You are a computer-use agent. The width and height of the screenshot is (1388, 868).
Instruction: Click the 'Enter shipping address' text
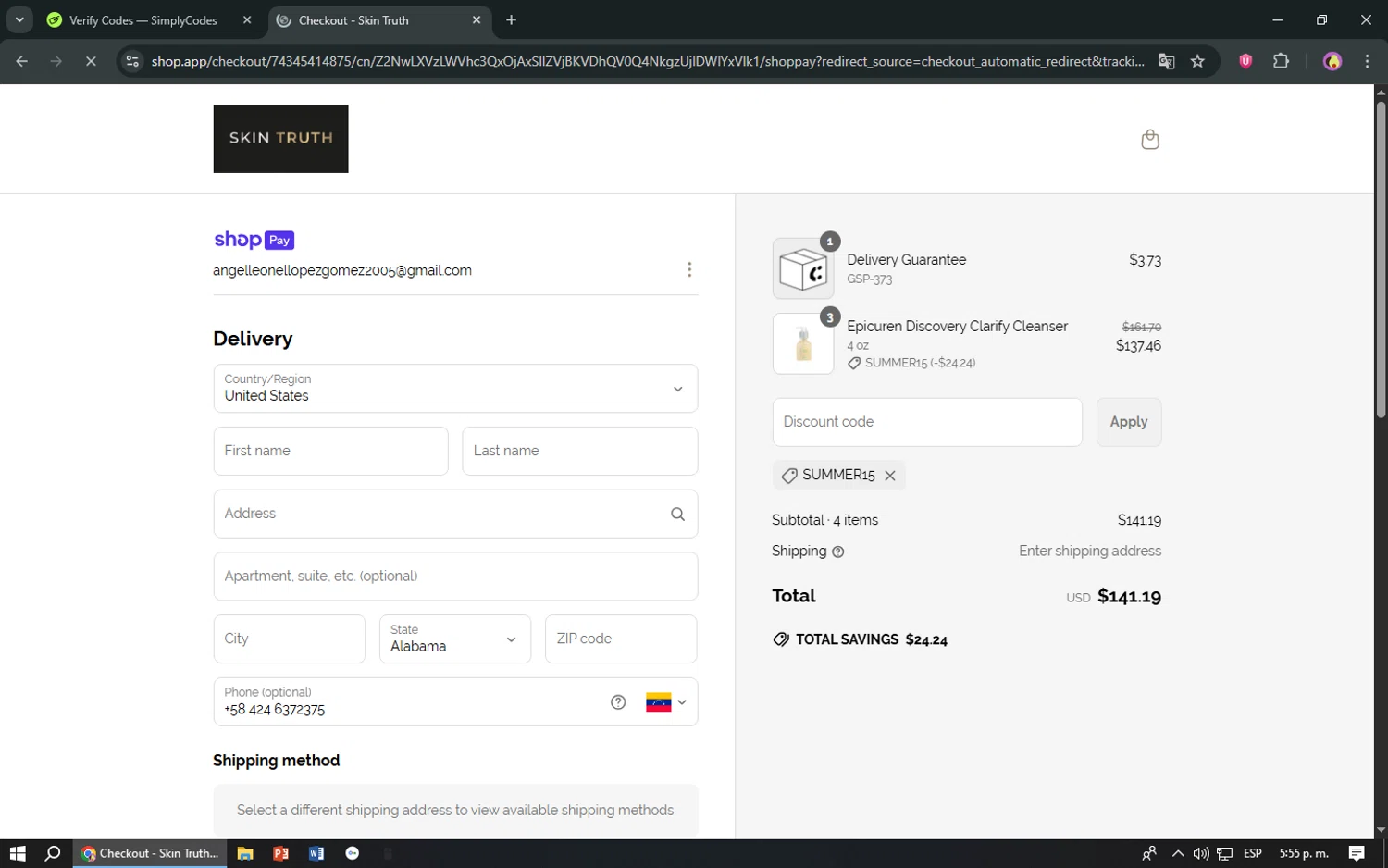(x=1090, y=552)
